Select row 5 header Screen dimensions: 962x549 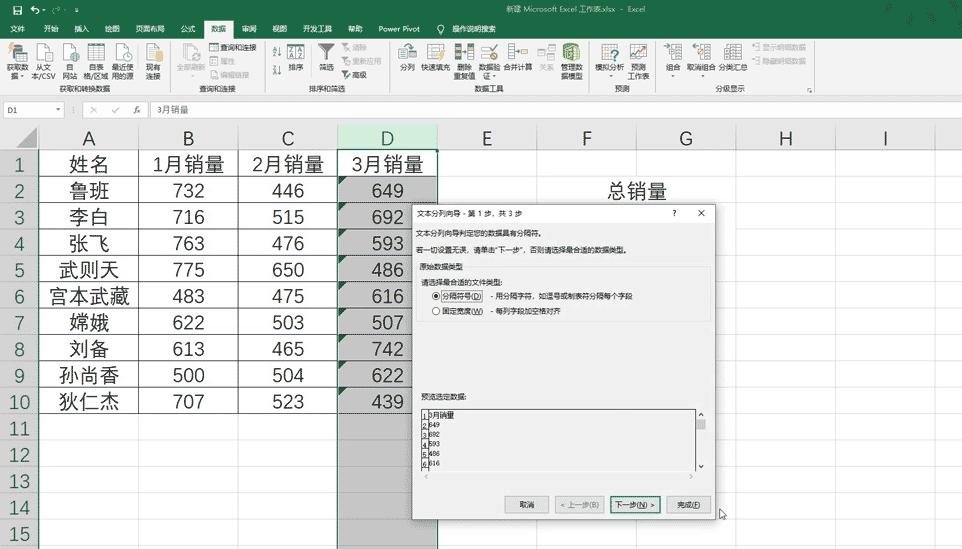coord(19,270)
